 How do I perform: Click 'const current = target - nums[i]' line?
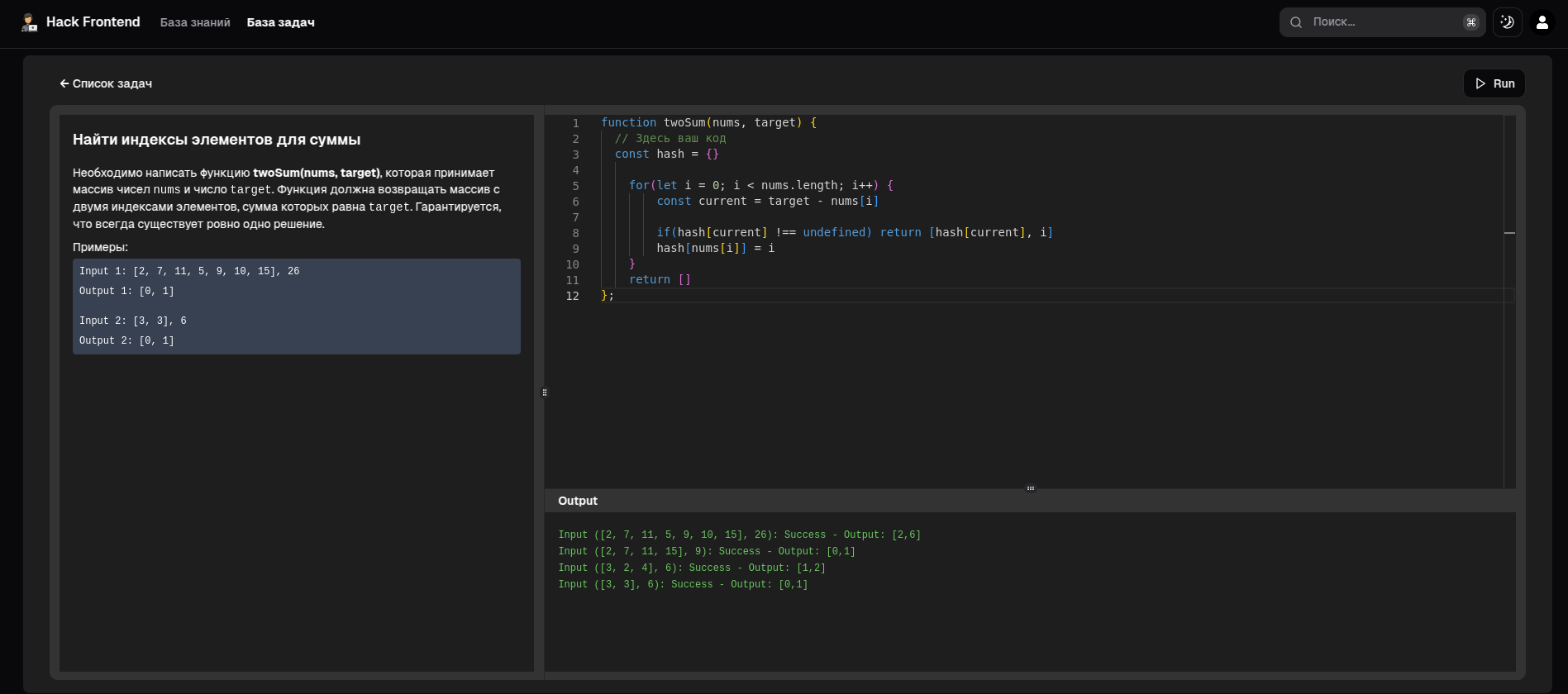[x=768, y=201]
